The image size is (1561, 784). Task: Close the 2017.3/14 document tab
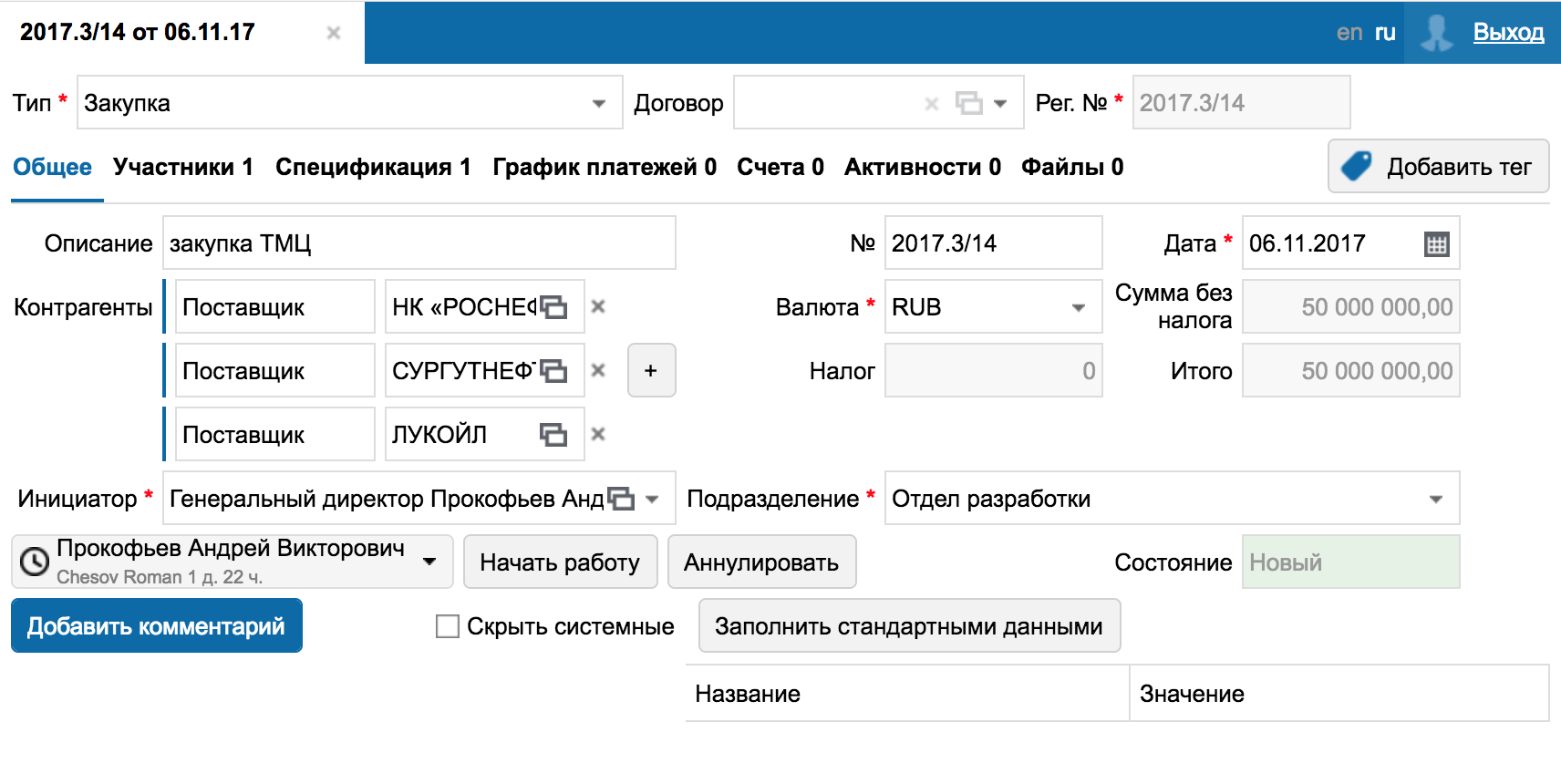[x=334, y=33]
